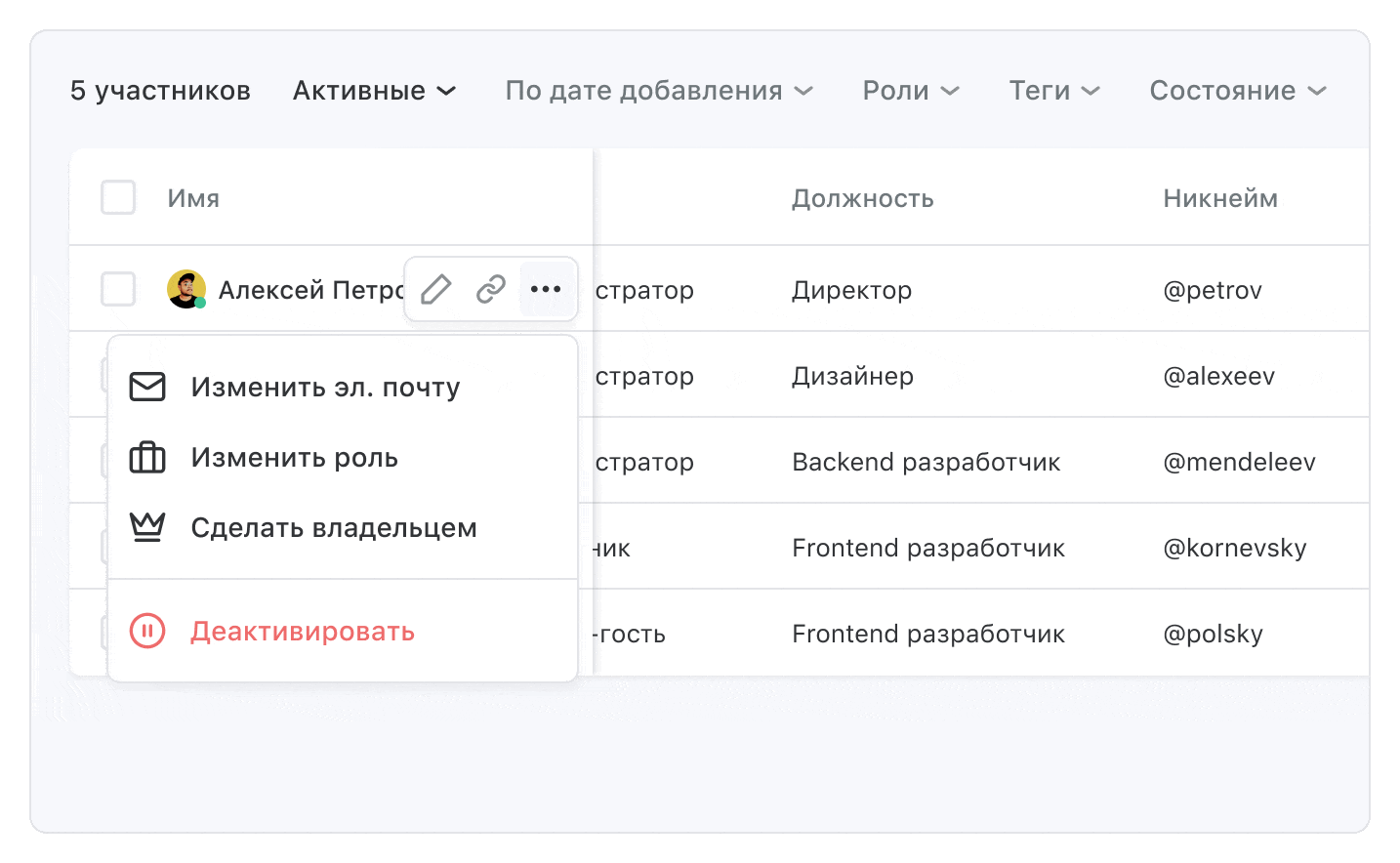1400x863 pixels.
Task: Click the Деактивировать option
Action: 304,632
